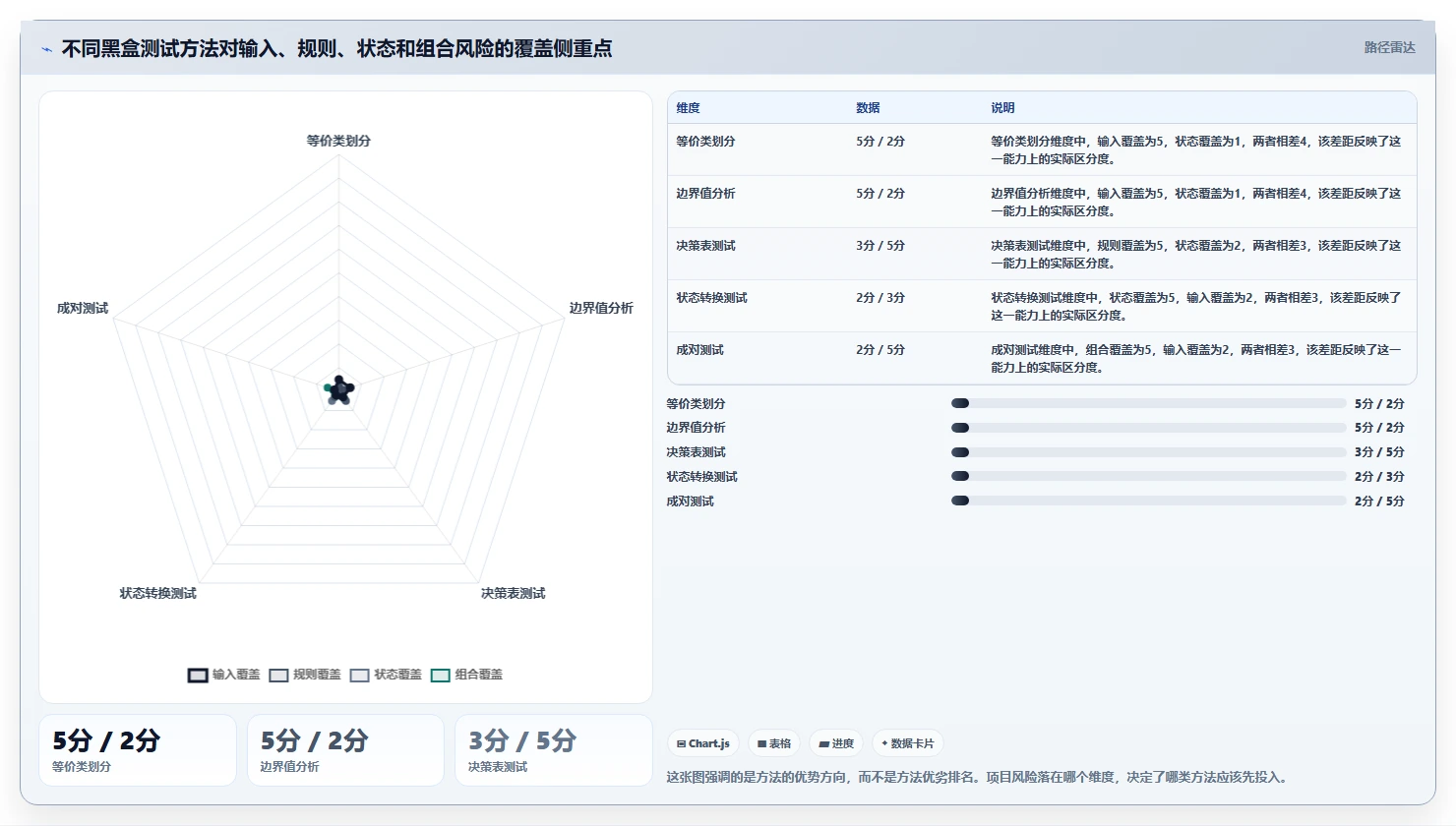1456x826 pixels.
Task: Open the 等价类划分 data card
Action: 138,750
